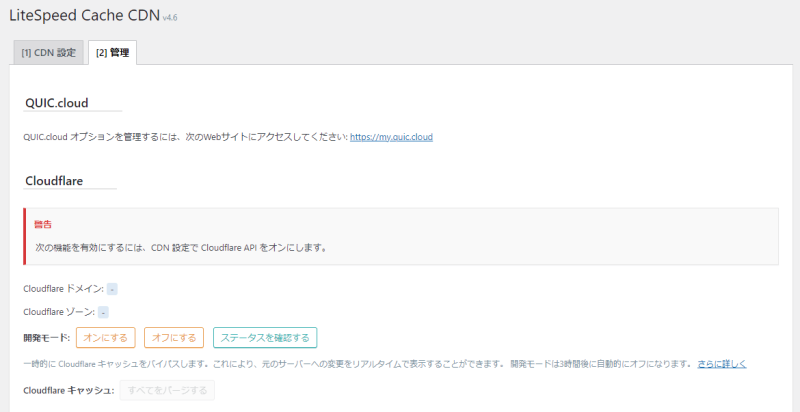Click the すべてをパージする button
Image resolution: width=800 pixels, height=412 pixels.
point(167,390)
